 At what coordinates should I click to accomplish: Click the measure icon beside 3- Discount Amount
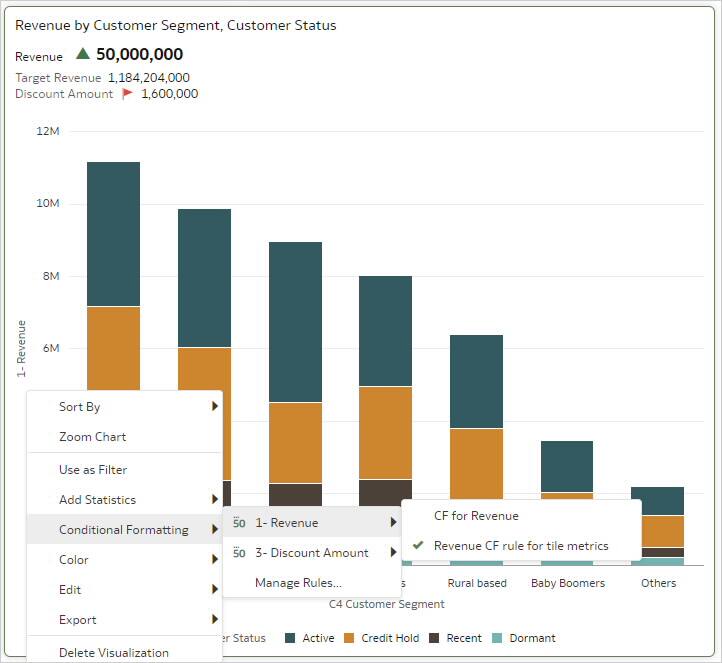point(239,553)
